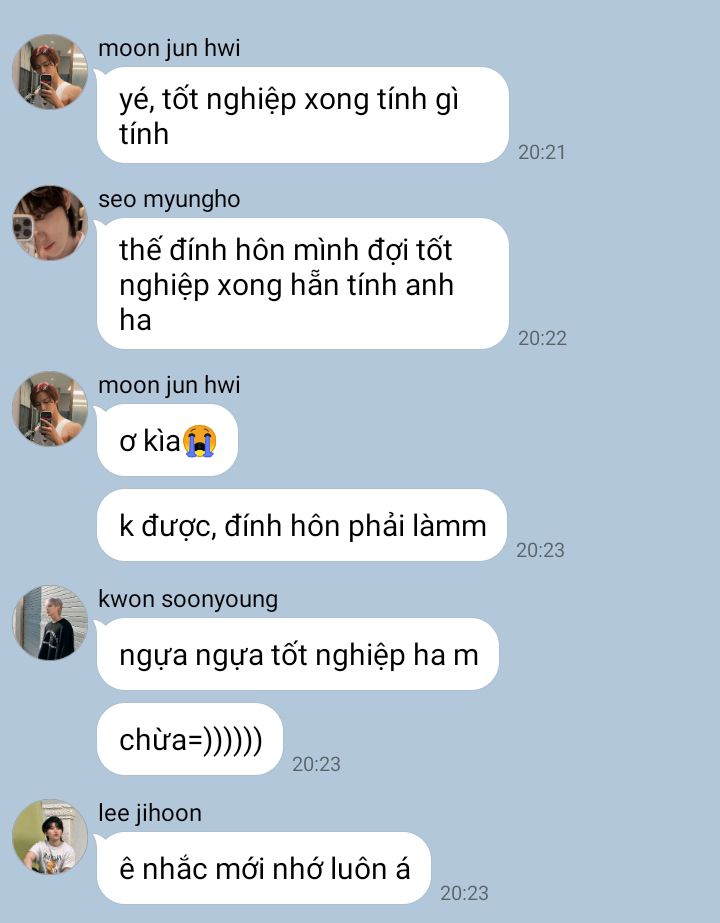Open moon jun hwi's avatar at 20:21 message

click(x=50, y=71)
